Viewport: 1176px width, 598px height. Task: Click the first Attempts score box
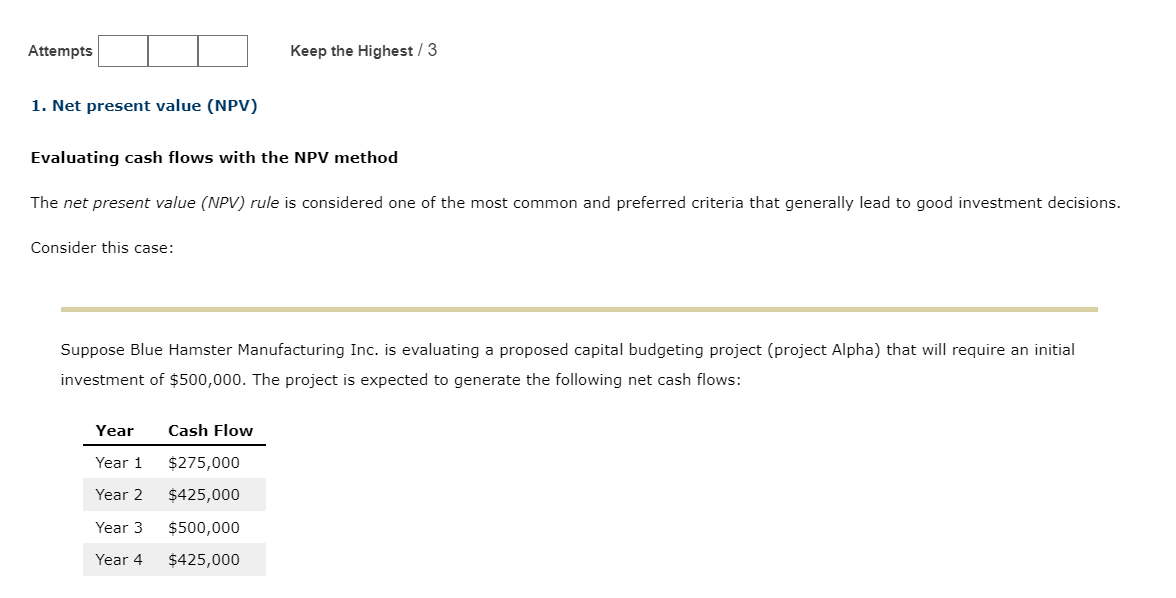(x=122, y=51)
